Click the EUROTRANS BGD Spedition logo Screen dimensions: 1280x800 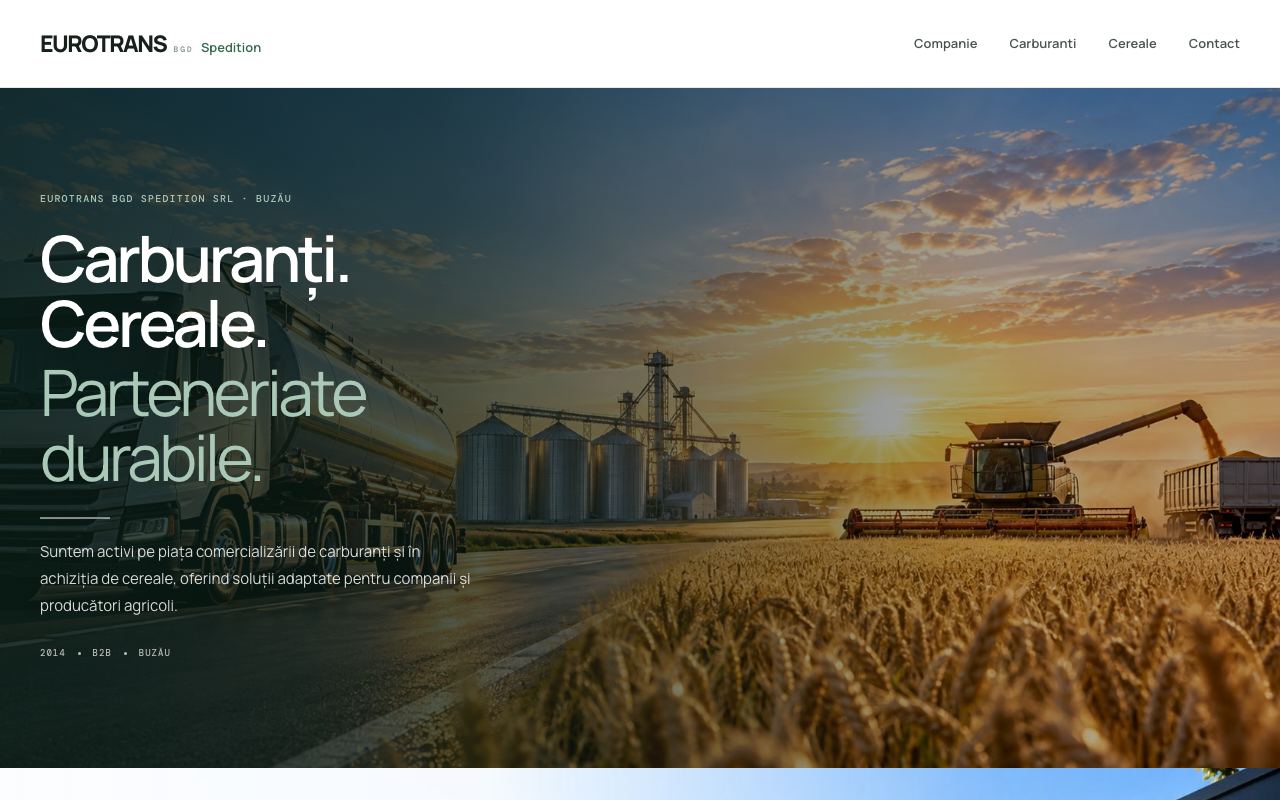pos(151,45)
